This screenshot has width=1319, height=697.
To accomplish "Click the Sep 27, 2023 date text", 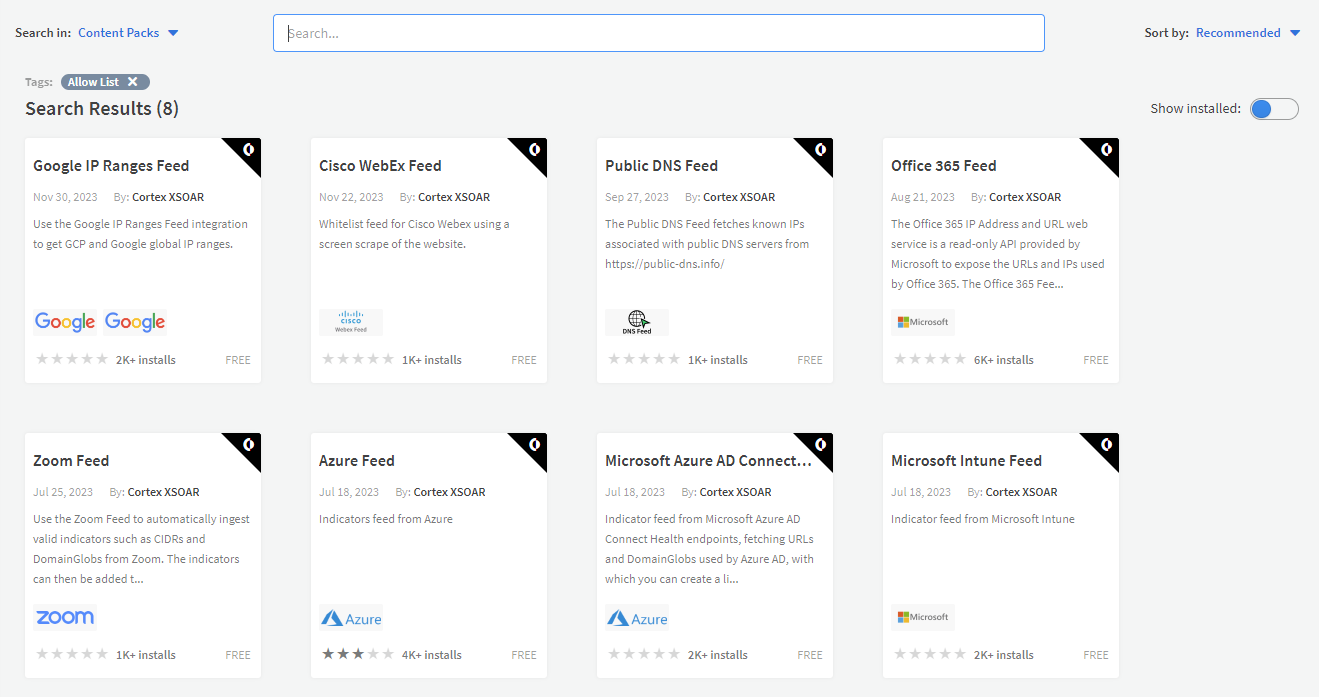I will pyautogui.click(x=637, y=197).
